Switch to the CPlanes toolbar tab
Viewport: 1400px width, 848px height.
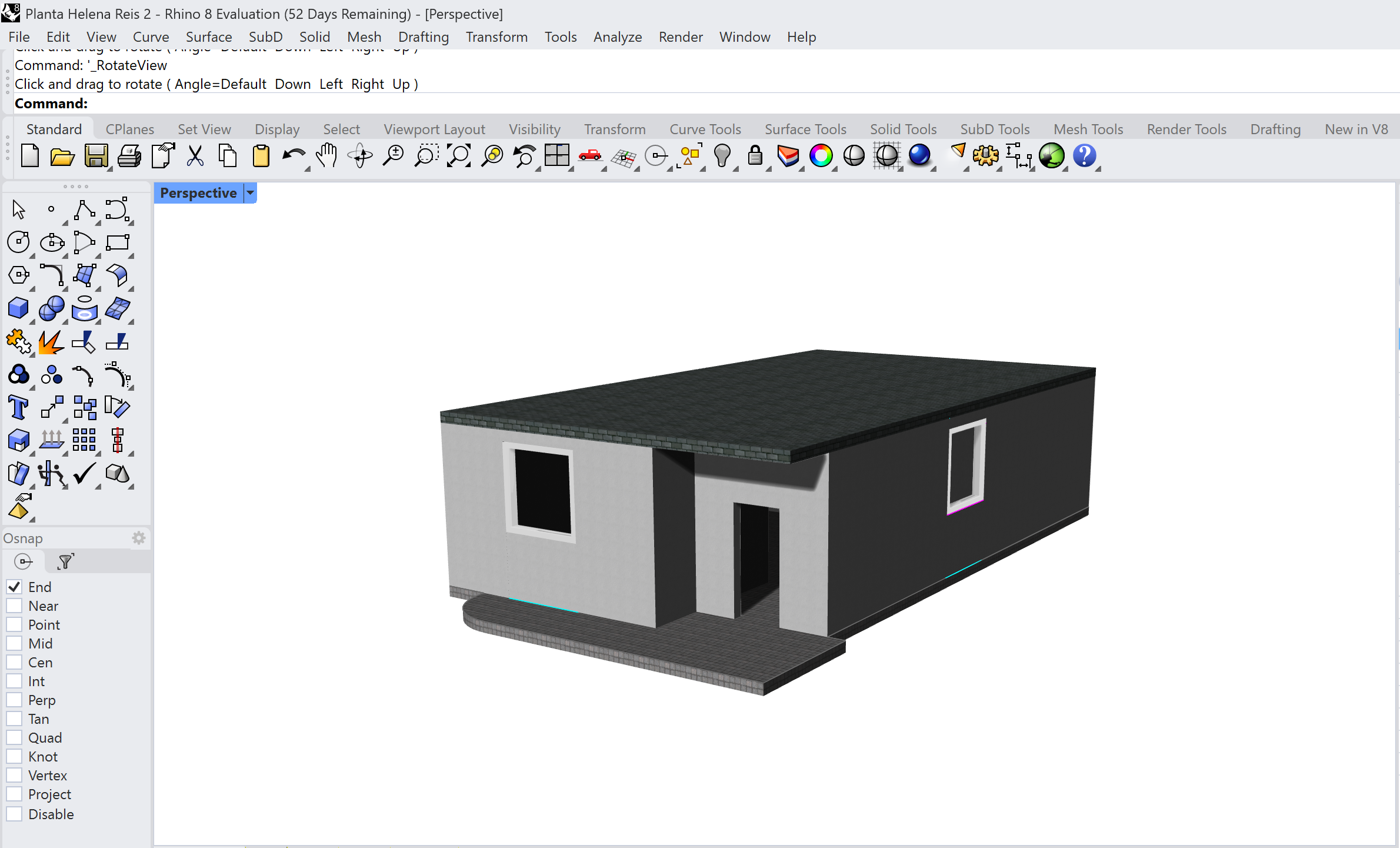pyautogui.click(x=130, y=129)
